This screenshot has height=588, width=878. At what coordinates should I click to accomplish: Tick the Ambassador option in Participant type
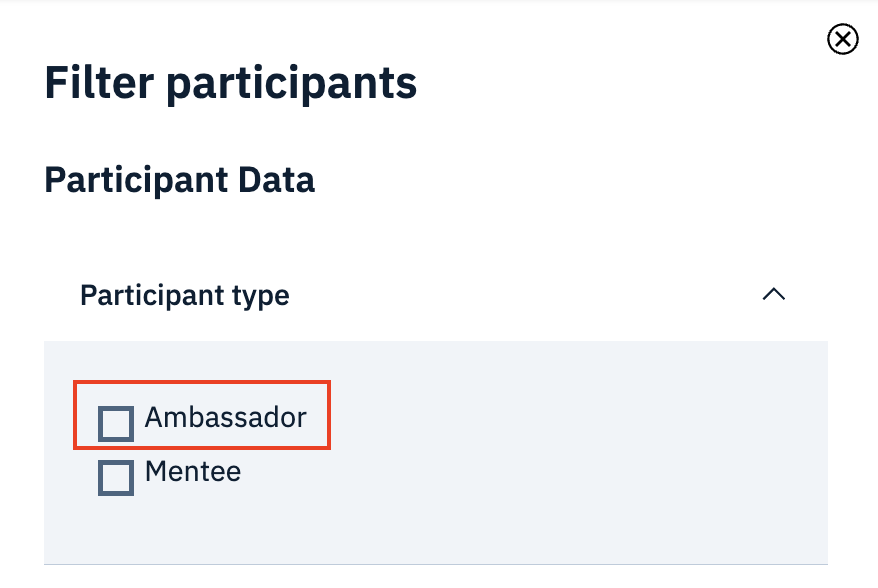click(x=116, y=422)
